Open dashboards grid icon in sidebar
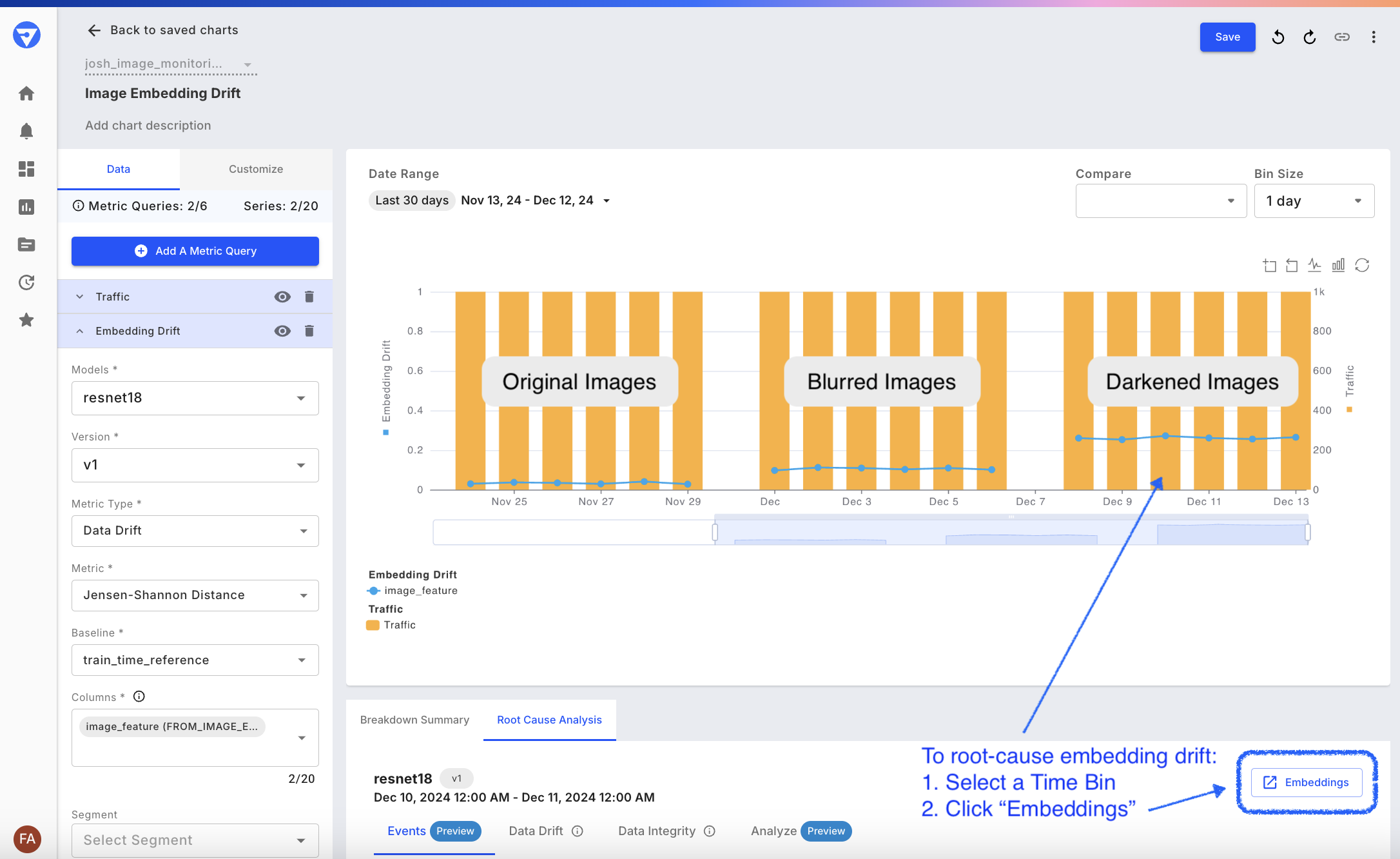1400x859 pixels. coord(26,169)
